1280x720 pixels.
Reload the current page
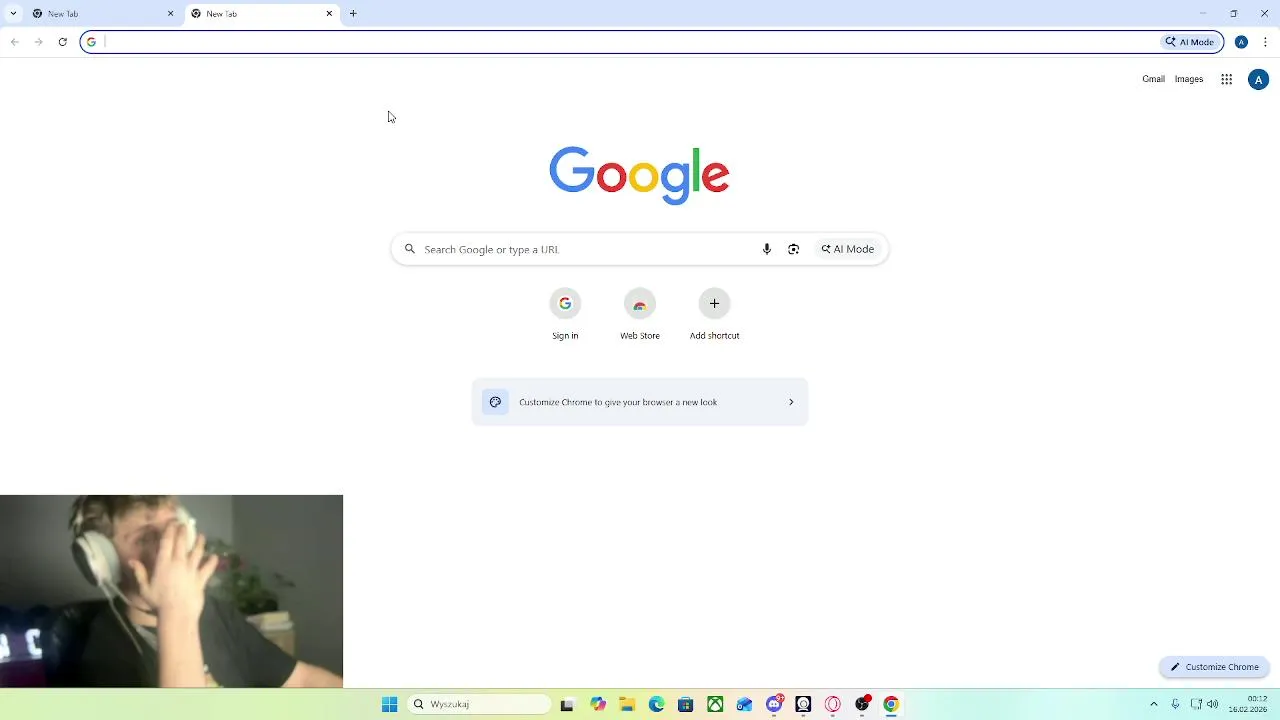point(62,42)
